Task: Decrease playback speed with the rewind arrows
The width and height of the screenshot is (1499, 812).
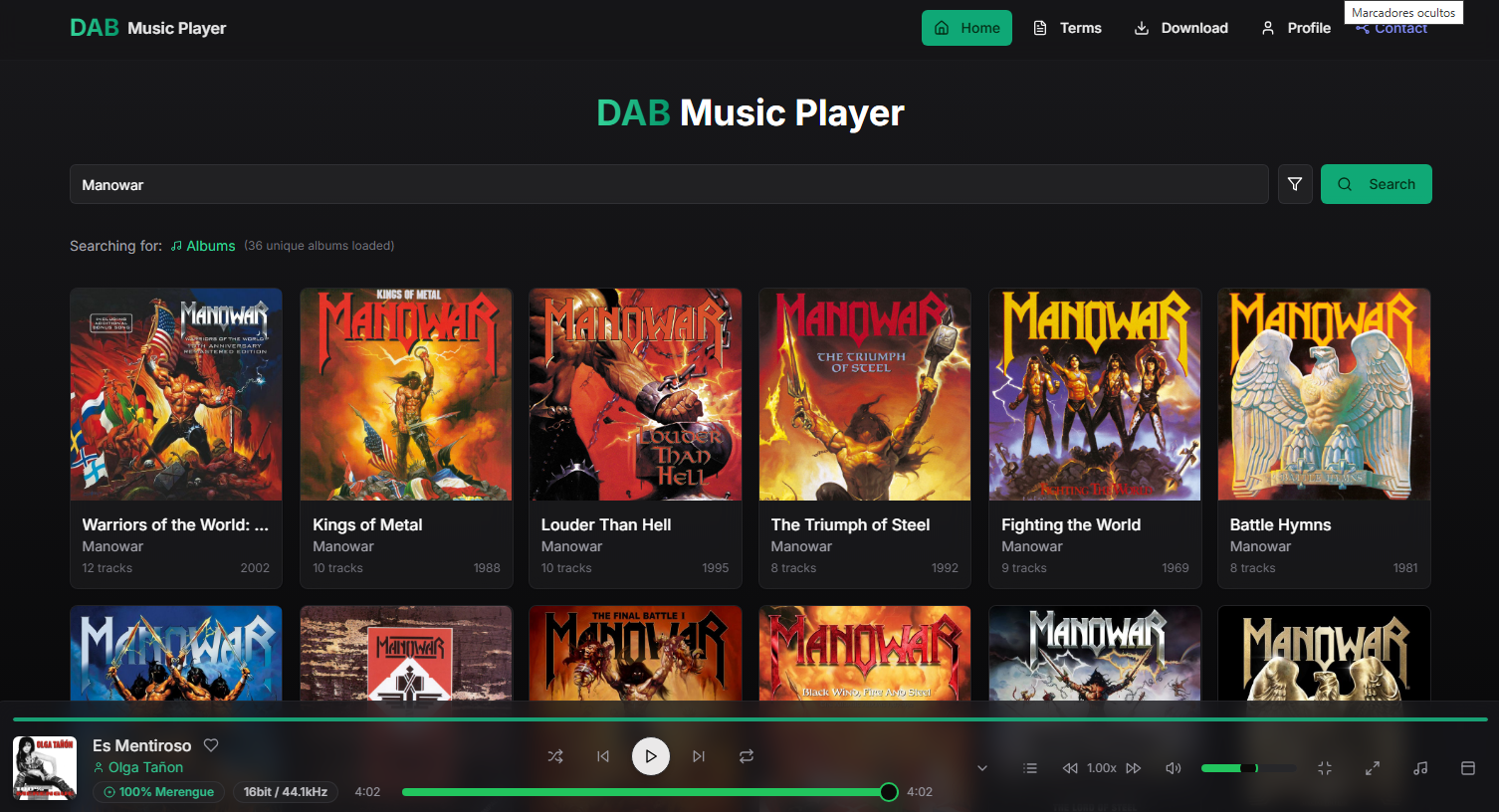Action: pos(1070,768)
